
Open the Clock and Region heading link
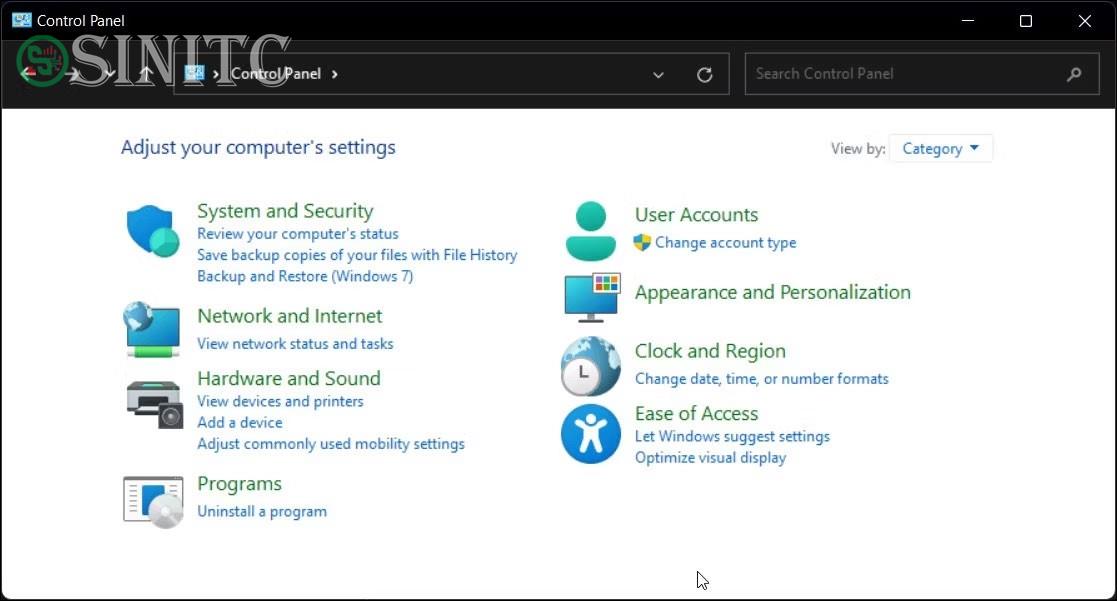click(x=710, y=351)
